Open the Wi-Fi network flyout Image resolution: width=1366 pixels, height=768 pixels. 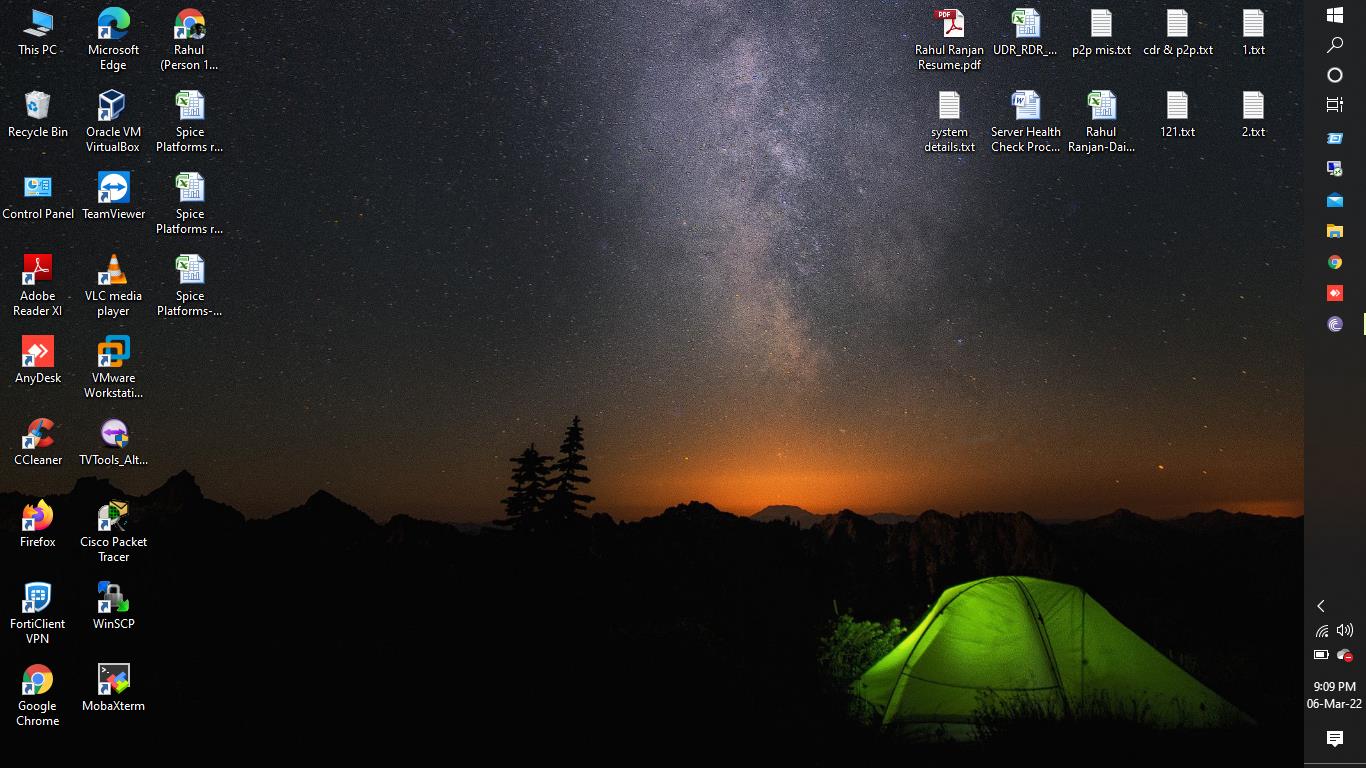1321,631
